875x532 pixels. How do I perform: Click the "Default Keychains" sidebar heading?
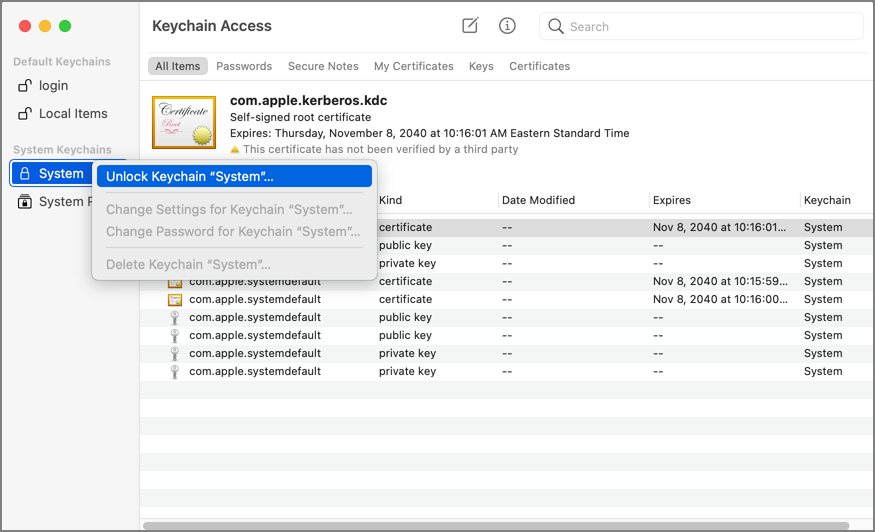pyautogui.click(x=62, y=61)
